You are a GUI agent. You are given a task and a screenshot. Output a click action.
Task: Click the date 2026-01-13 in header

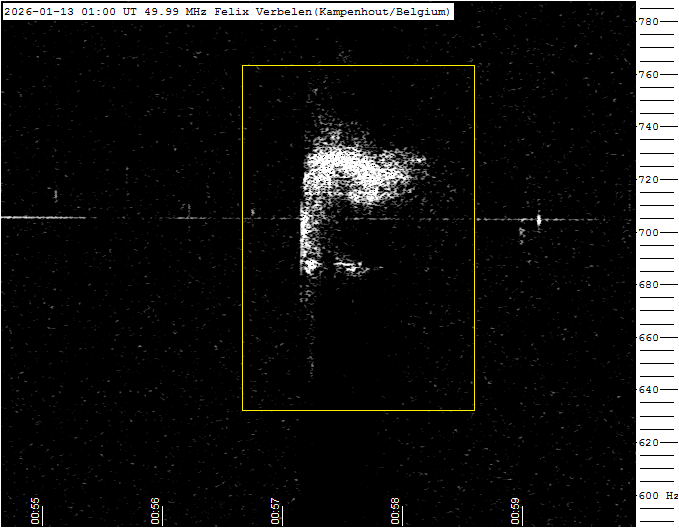[36, 12]
